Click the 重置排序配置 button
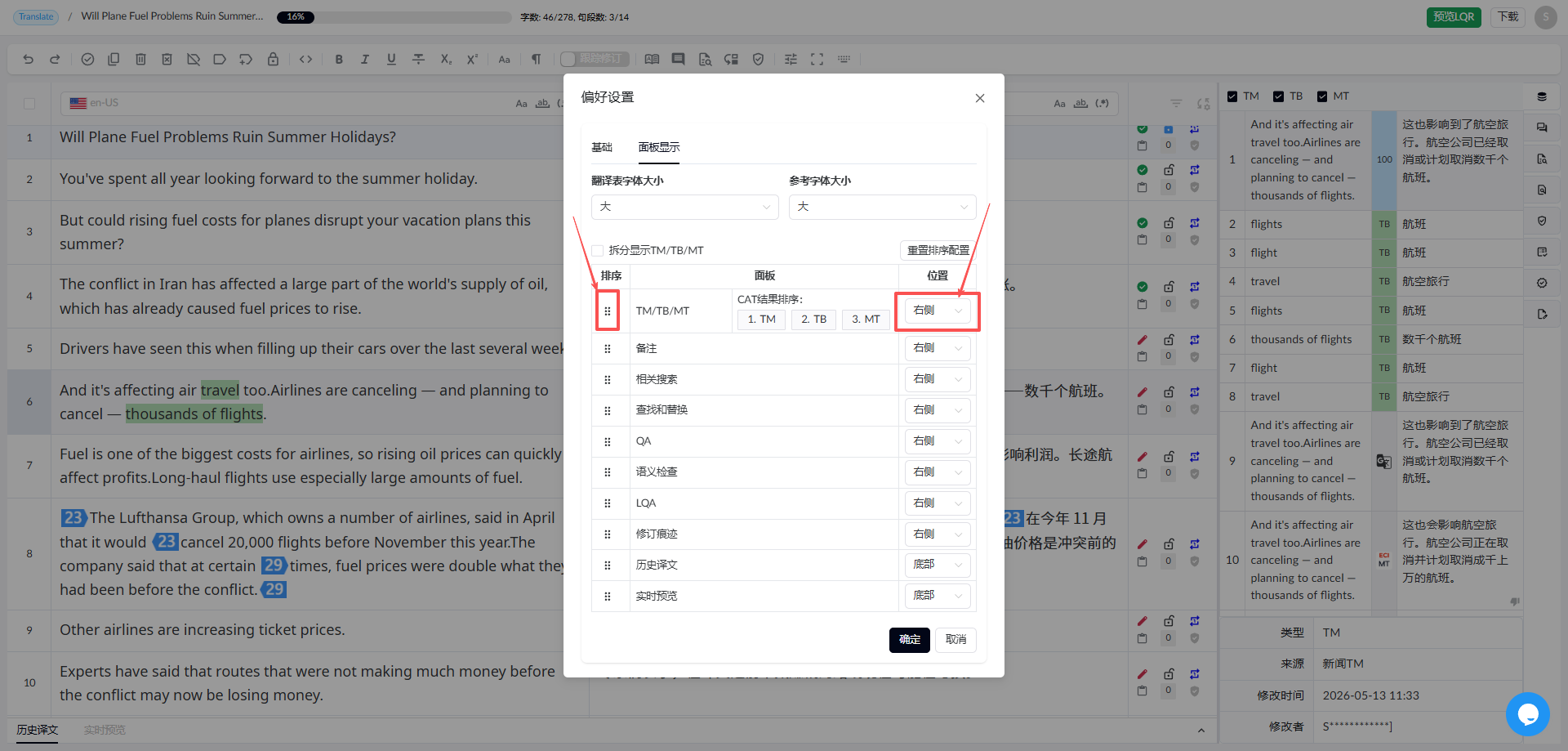This screenshot has height=751, width=1568. click(x=938, y=250)
